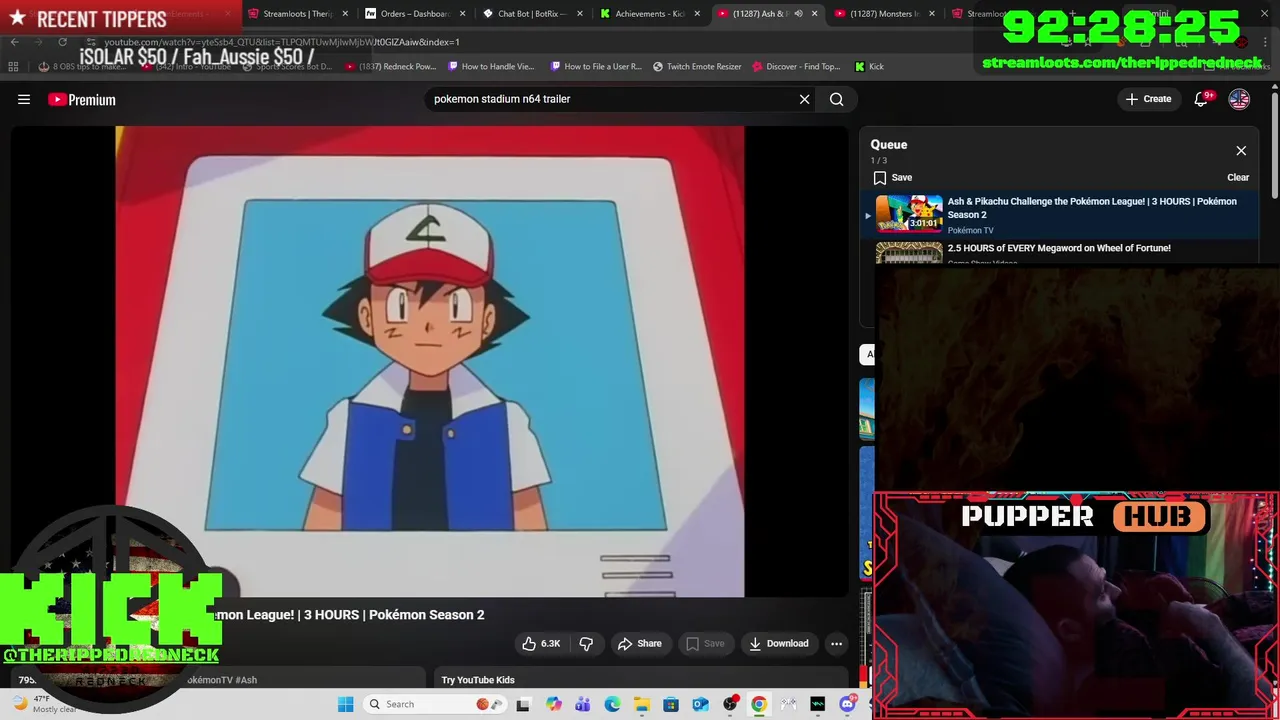Open YouTube notifications bell
This screenshot has width=1280, height=720.
(1202, 99)
